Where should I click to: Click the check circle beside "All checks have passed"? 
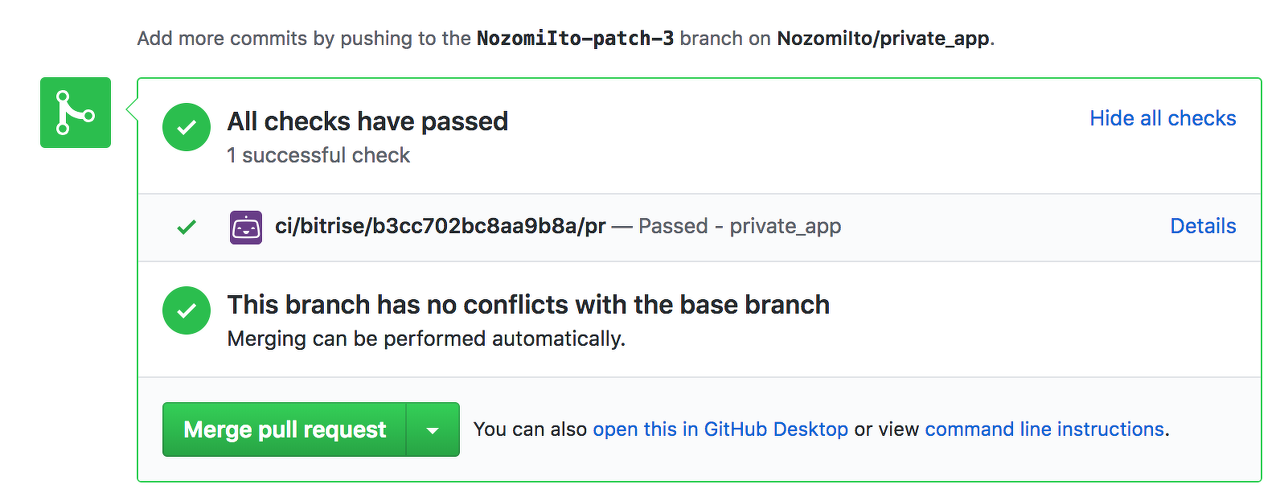point(187,128)
